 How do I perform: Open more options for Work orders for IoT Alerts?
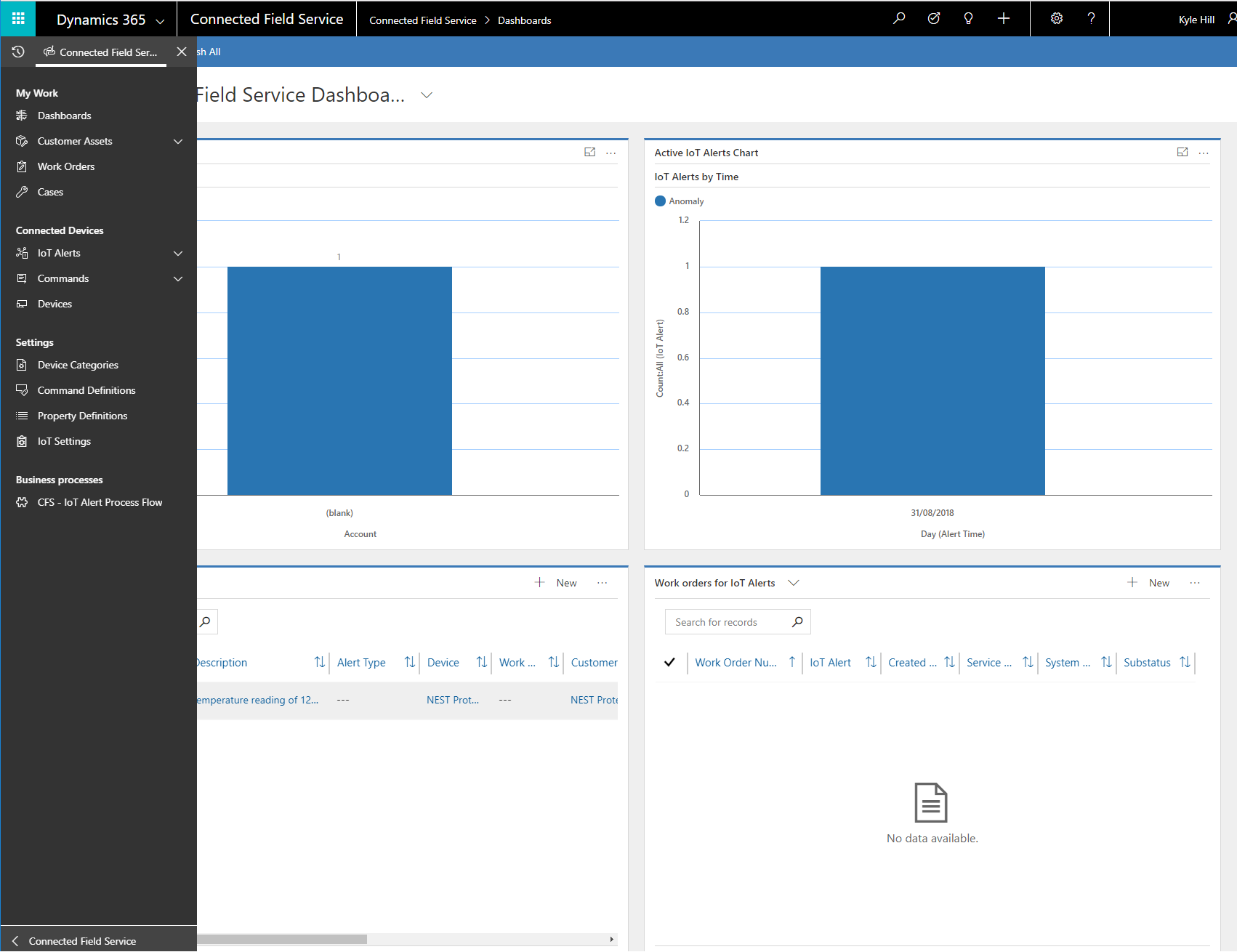(x=1195, y=583)
